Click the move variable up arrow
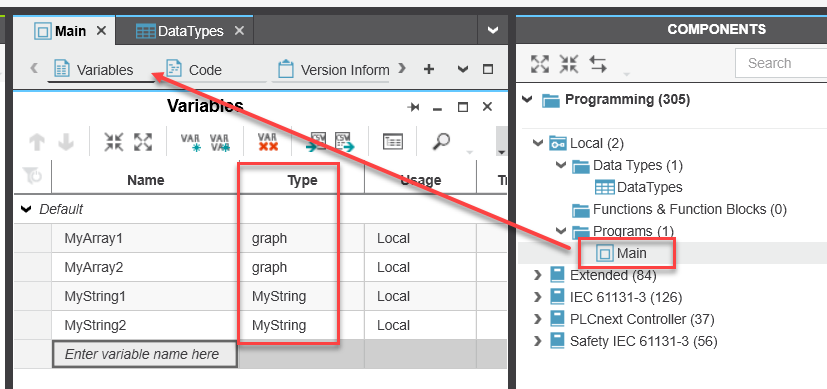The height and width of the screenshot is (389, 827). click(x=36, y=142)
